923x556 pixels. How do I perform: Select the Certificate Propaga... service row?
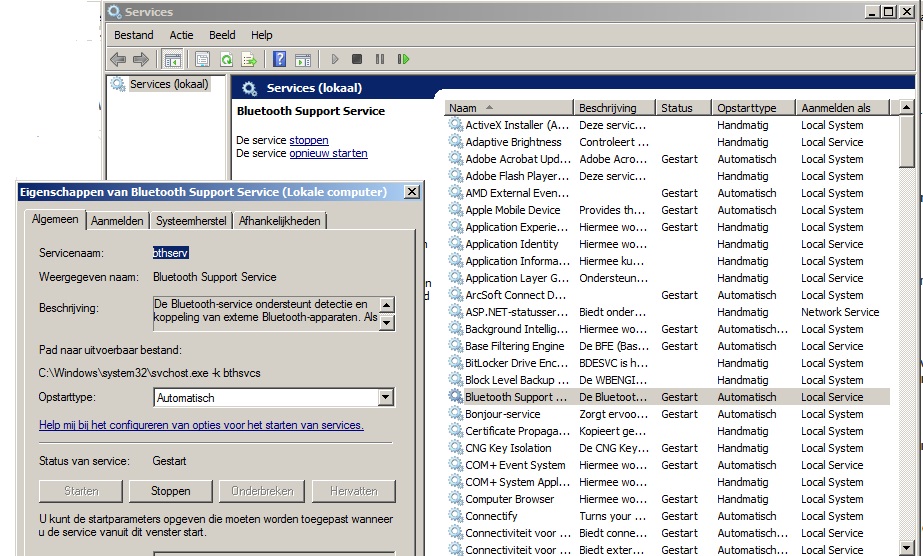[x=668, y=431]
